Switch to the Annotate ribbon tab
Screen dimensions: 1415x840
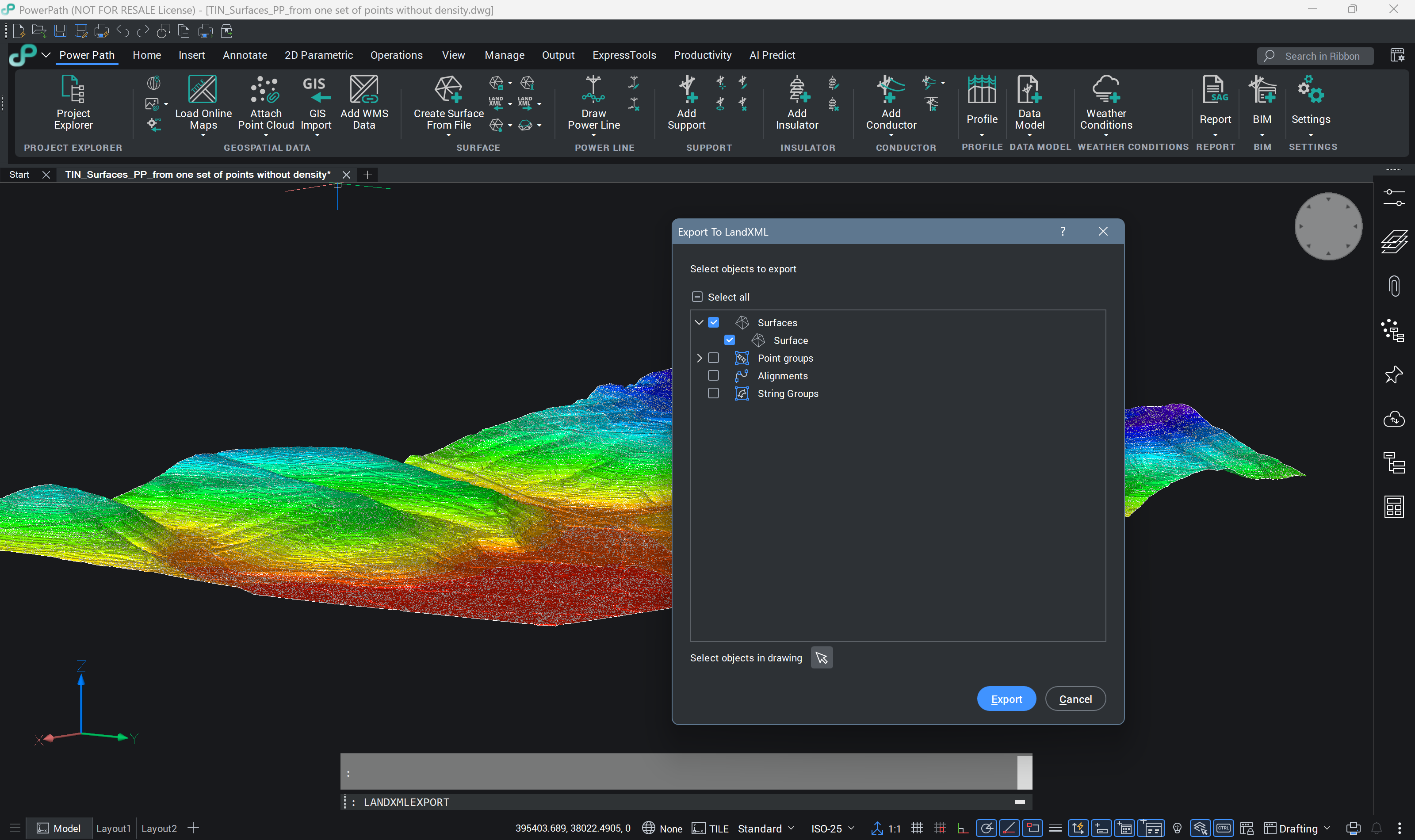245,55
